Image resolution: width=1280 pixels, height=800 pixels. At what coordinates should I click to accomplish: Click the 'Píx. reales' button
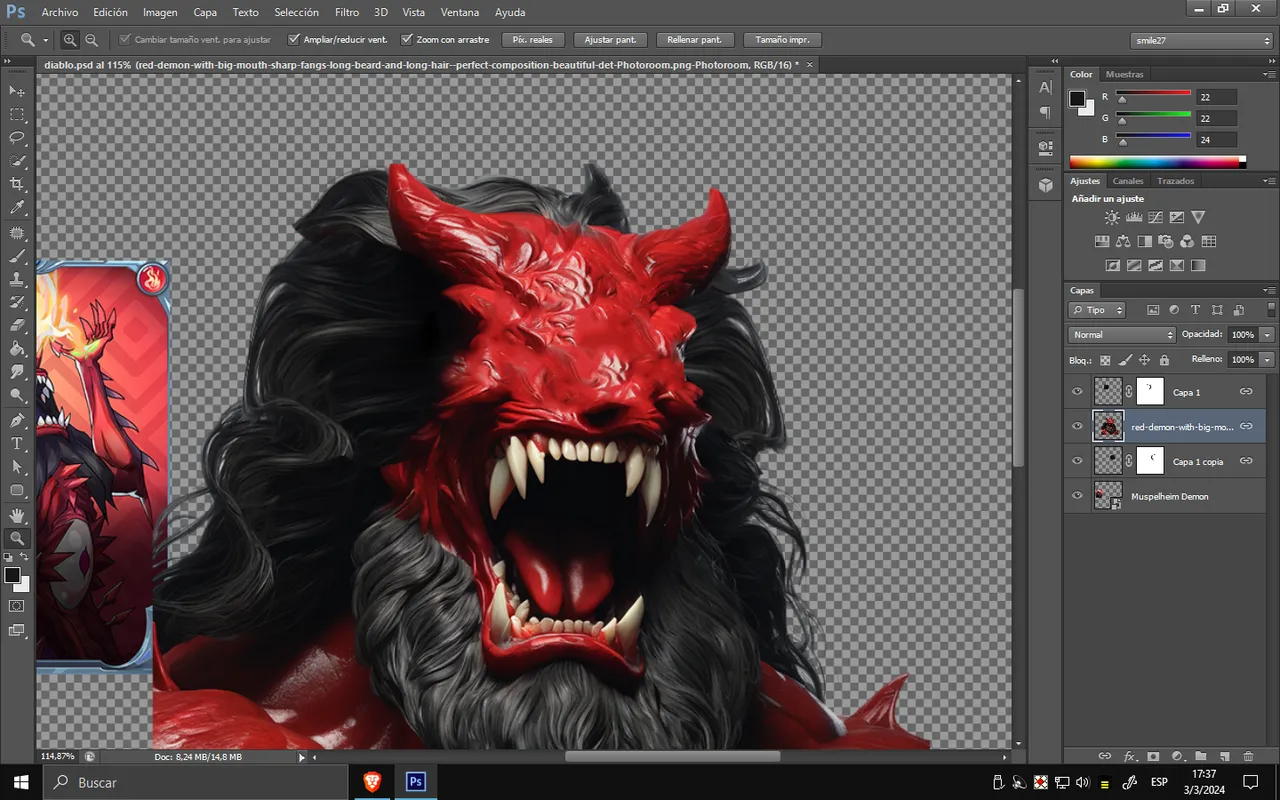click(533, 40)
